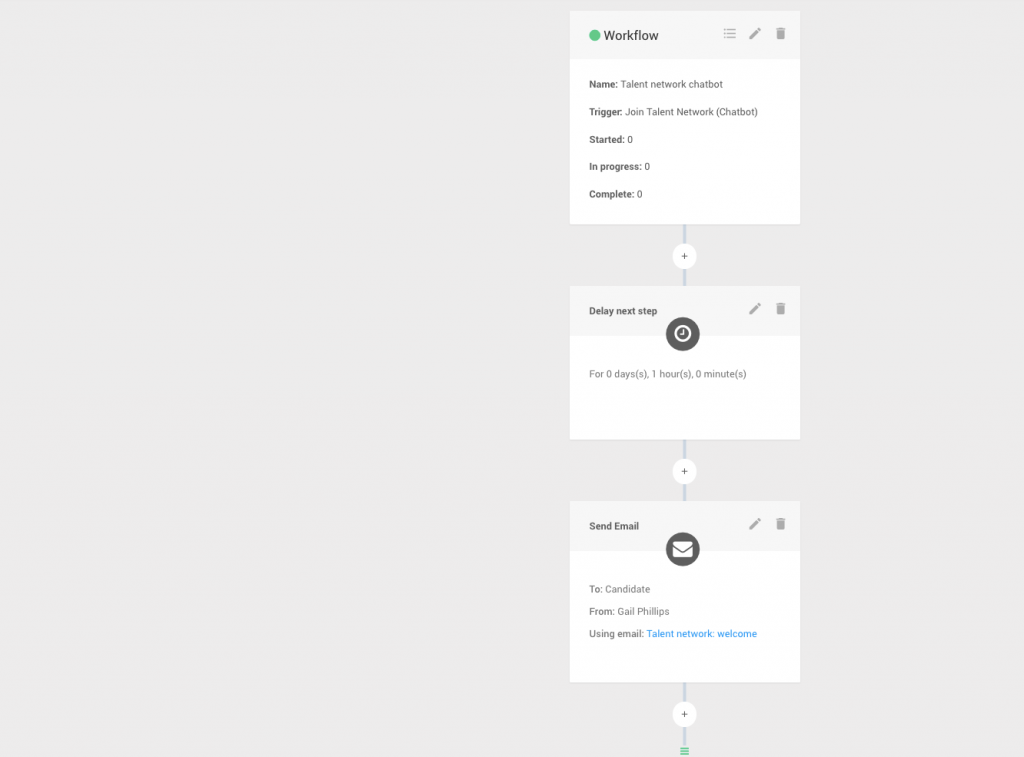Edit the Send Email step

pos(755,524)
